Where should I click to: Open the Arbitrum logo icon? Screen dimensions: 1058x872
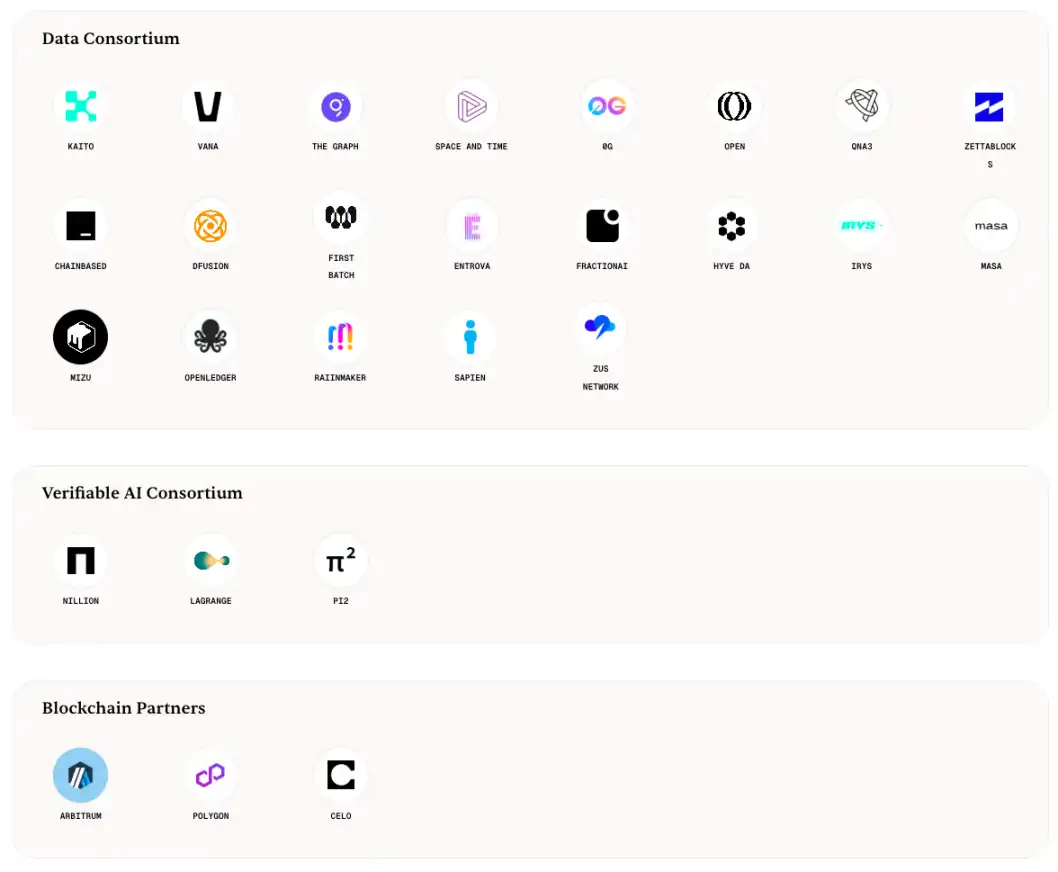click(x=80, y=775)
